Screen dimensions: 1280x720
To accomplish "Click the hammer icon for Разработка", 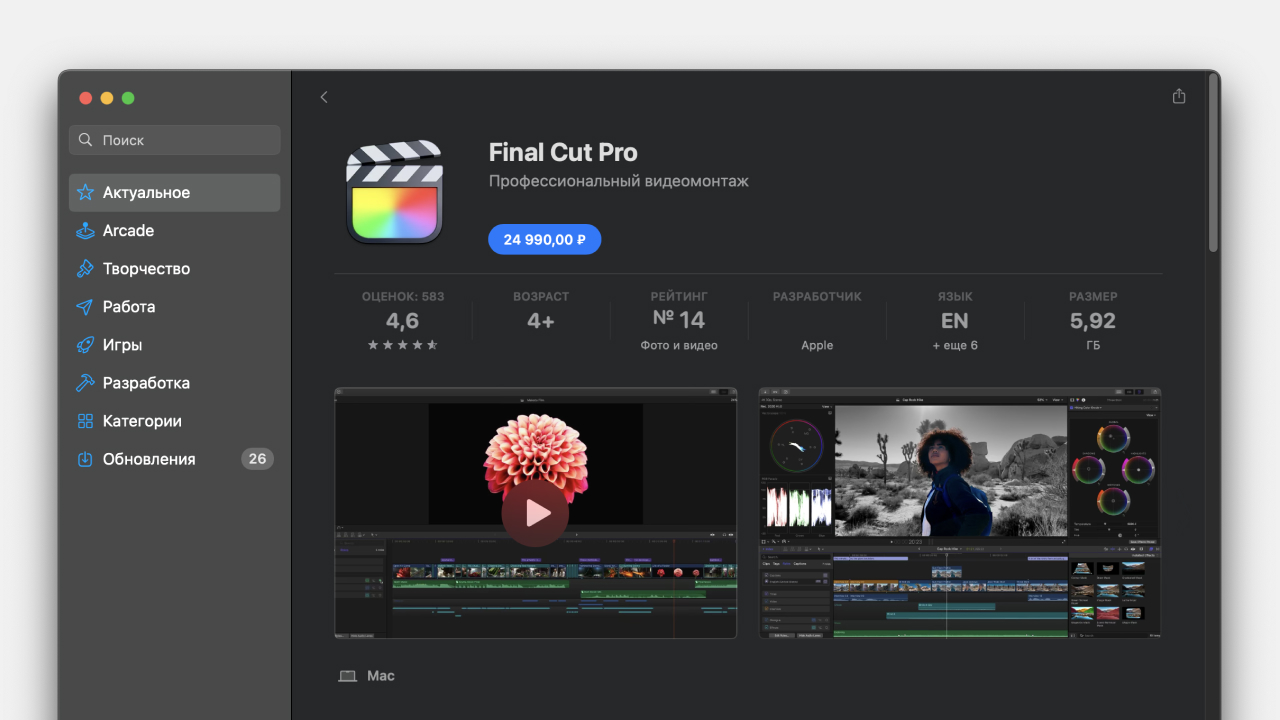I will click(x=86, y=383).
